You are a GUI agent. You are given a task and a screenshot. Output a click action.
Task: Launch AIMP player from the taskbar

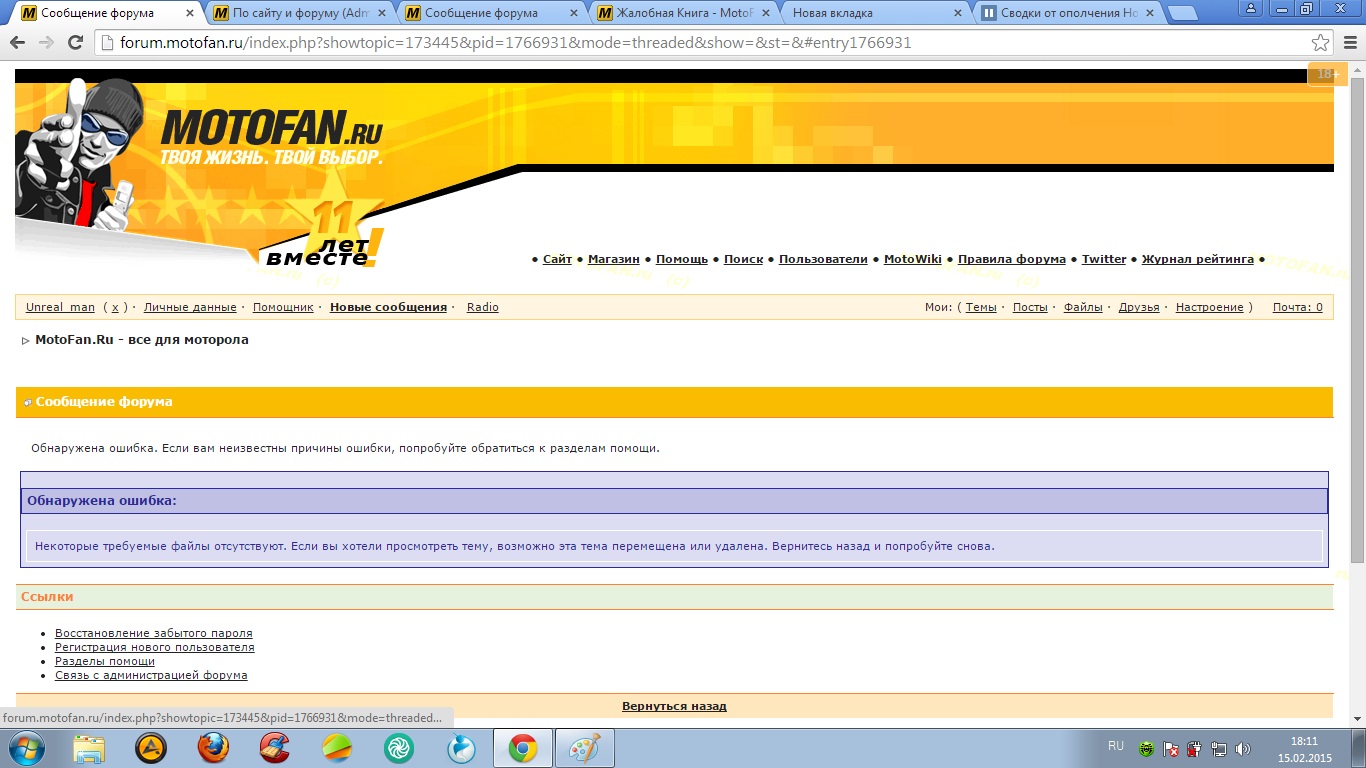tap(151, 748)
